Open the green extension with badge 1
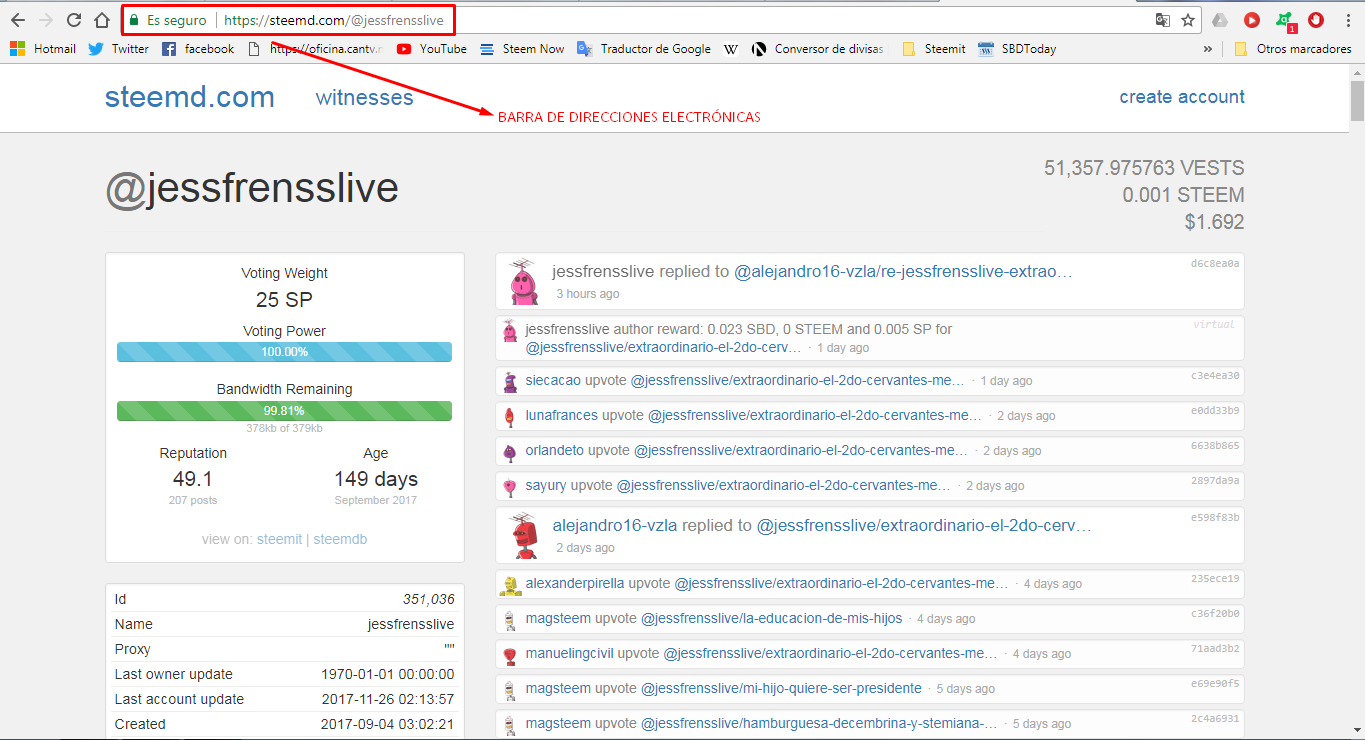Image resolution: width=1365 pixels, height=740 pixels. point(1285,21)
